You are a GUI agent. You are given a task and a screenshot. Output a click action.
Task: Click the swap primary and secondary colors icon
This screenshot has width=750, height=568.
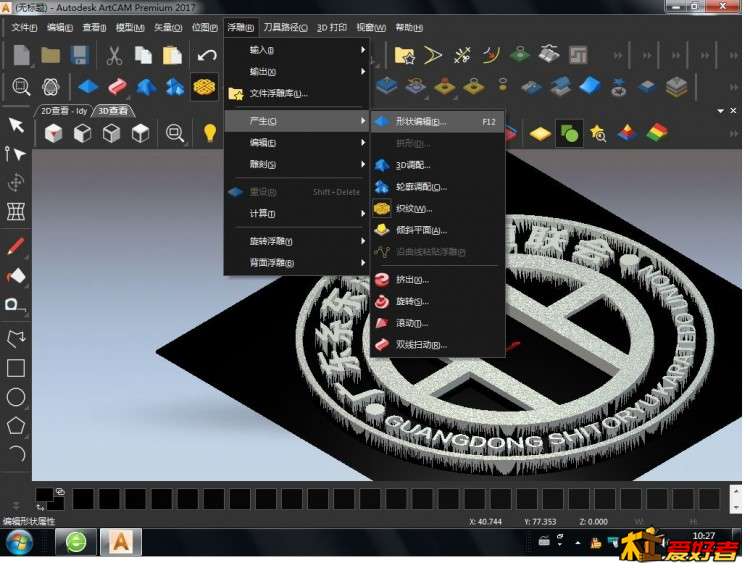click(40, 507)
